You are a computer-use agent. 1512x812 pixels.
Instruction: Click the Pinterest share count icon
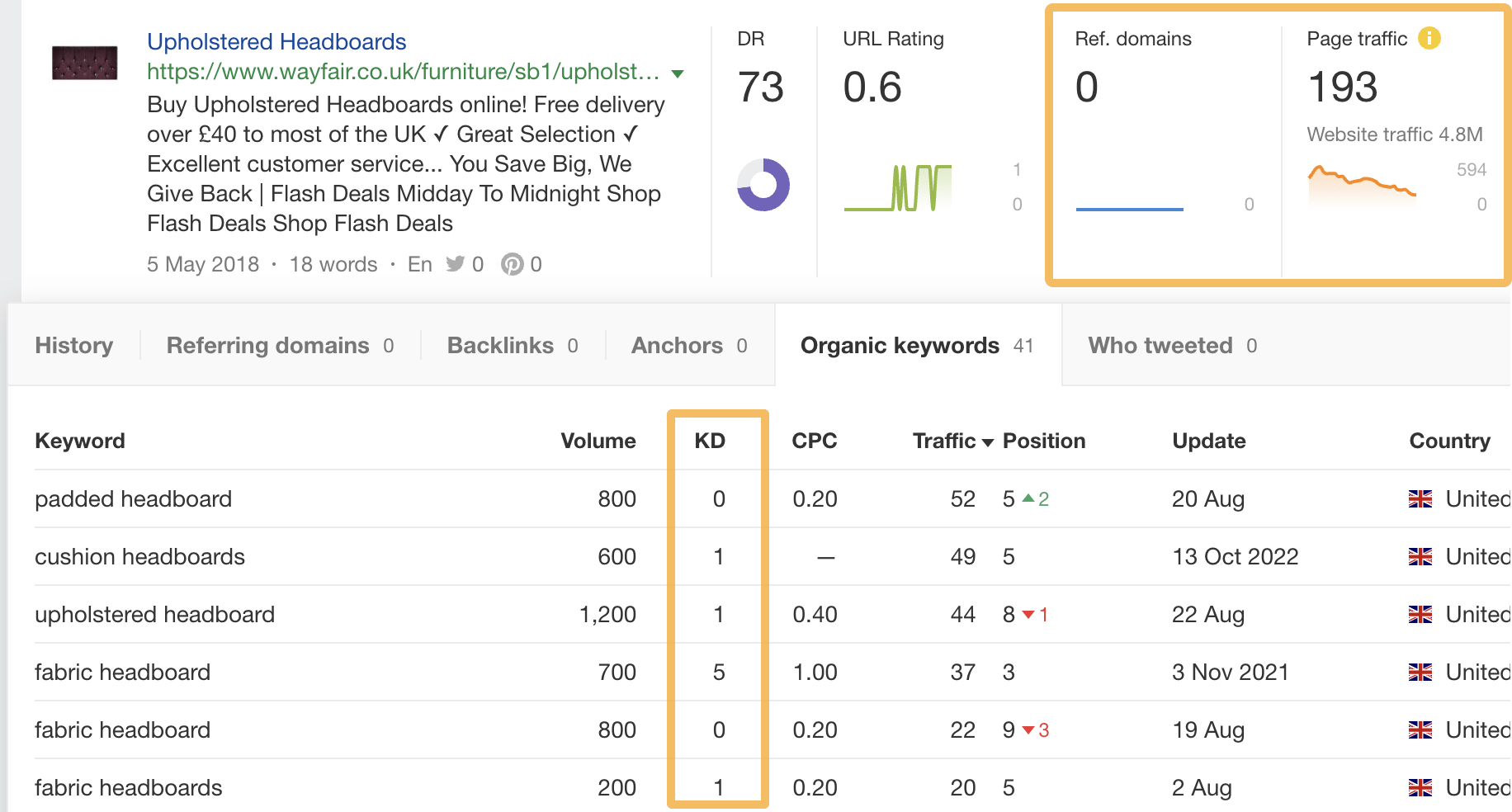pos(513,264)
